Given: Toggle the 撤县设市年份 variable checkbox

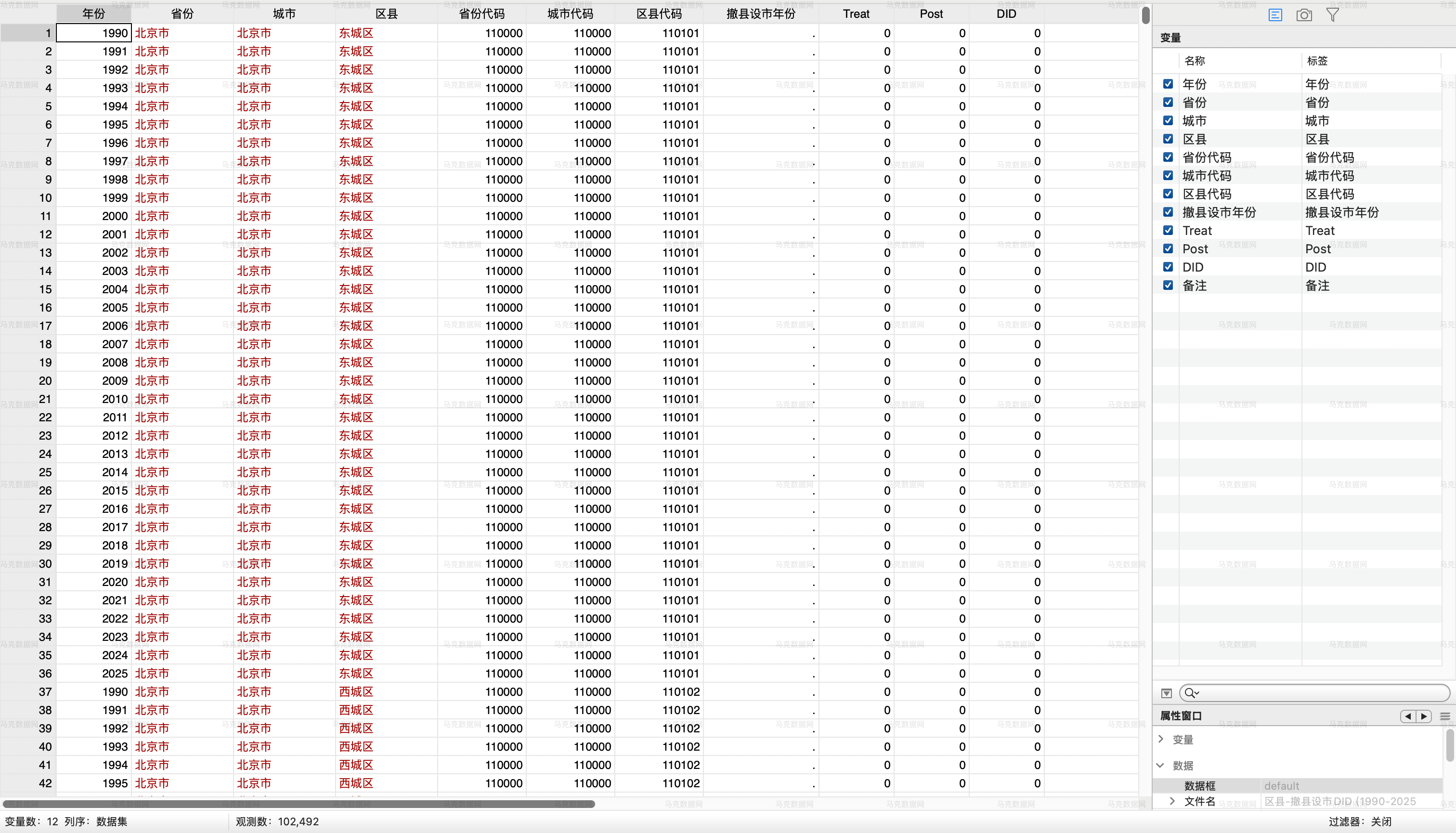Looking at the screenshot, I should [1168, 212].
